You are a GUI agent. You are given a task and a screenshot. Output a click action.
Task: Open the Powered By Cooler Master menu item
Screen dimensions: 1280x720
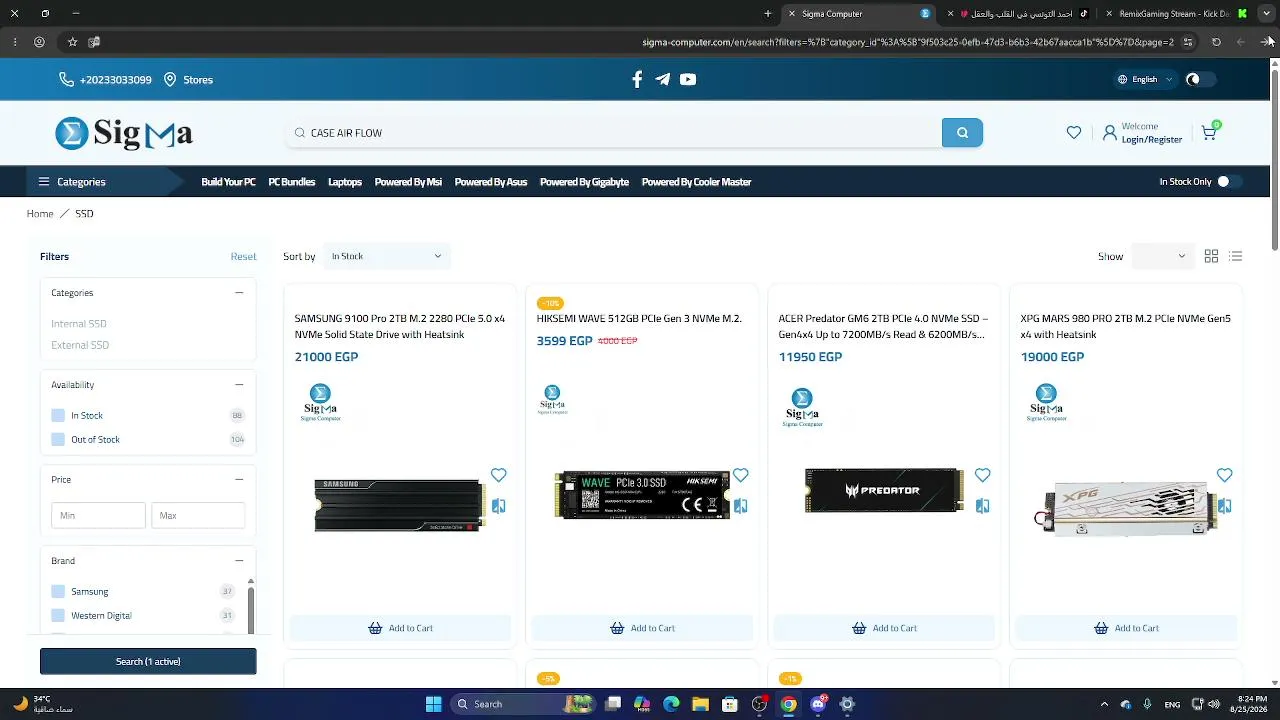click(x=696, y=182)
